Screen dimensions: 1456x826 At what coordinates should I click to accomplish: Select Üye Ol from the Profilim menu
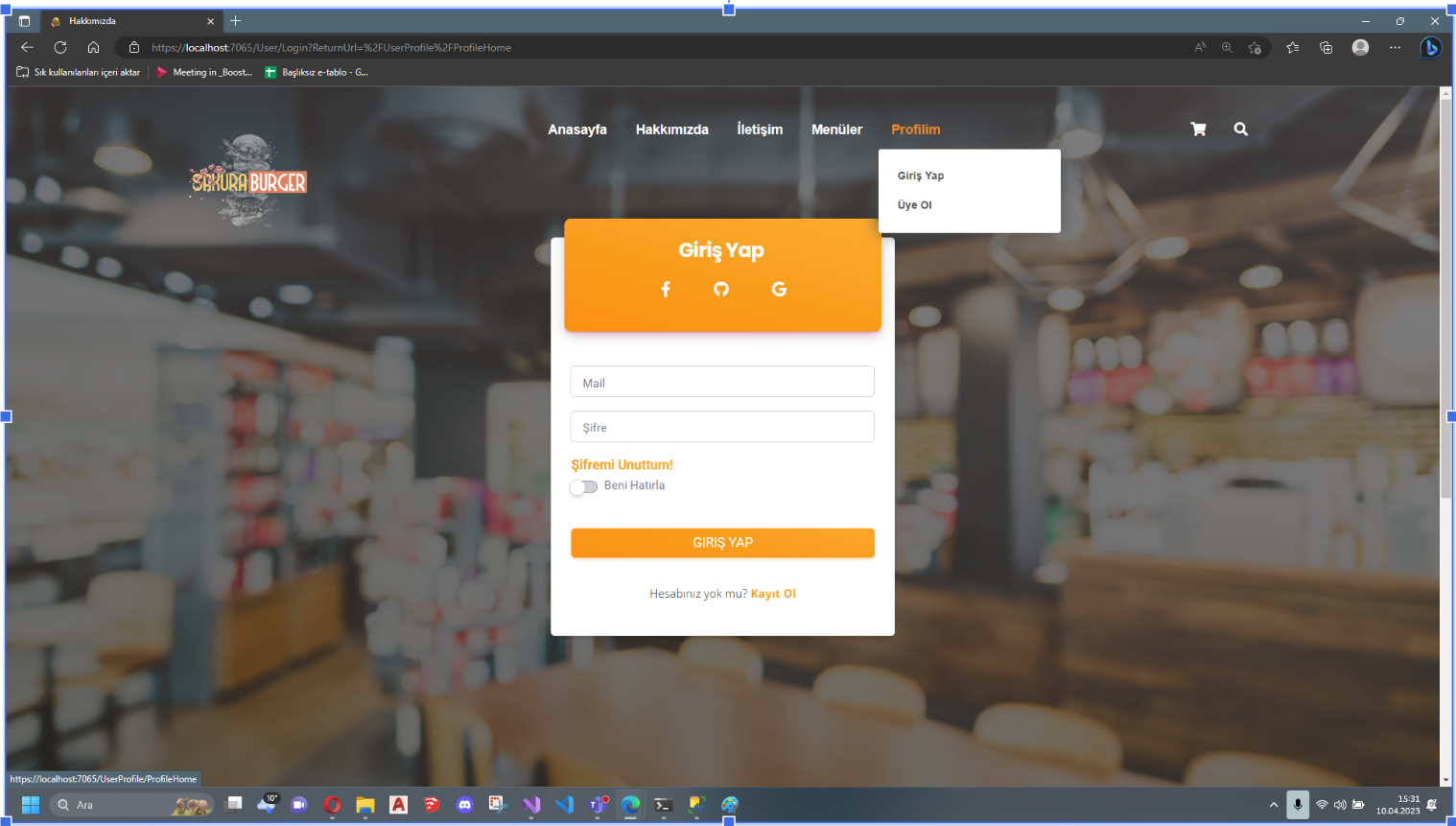[x=913, y=204]
